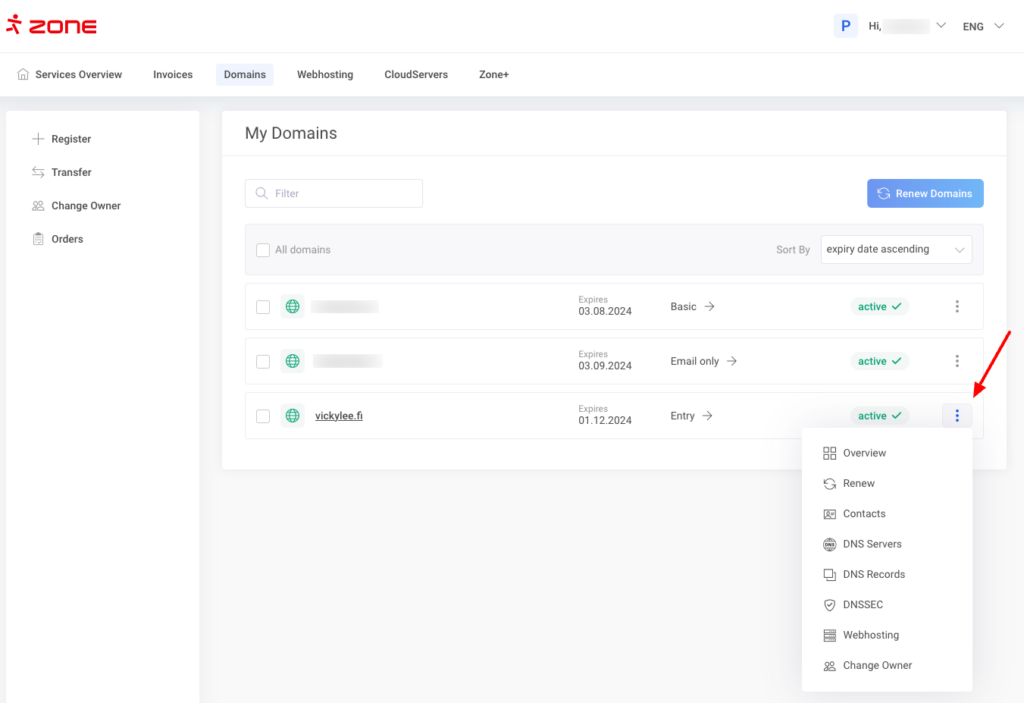
Task: Expand the Sort By expiry date dropdown
Action: (896, 249)
